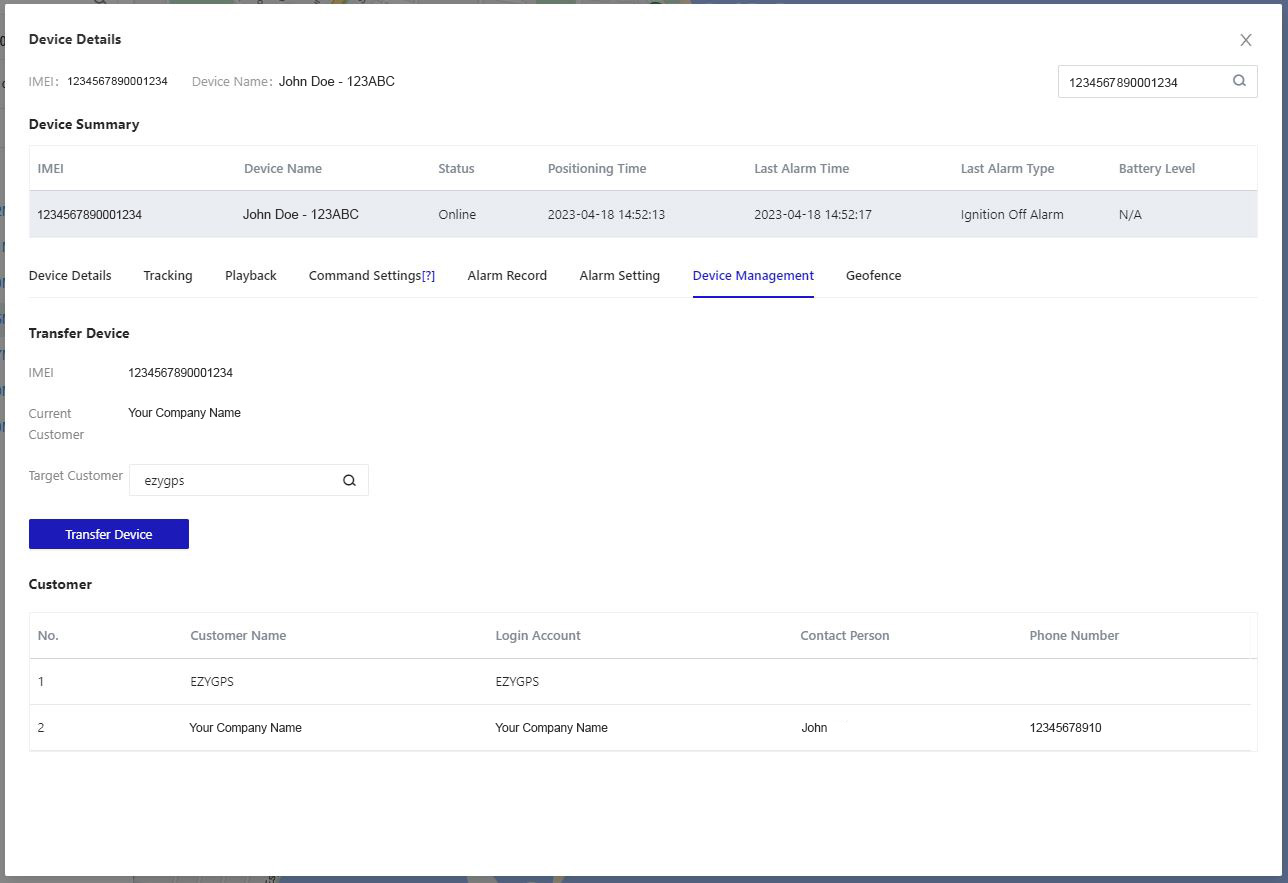Go to the Playback tab
1288x883 pixels.
pyautogui.click(x=250, y=276)
